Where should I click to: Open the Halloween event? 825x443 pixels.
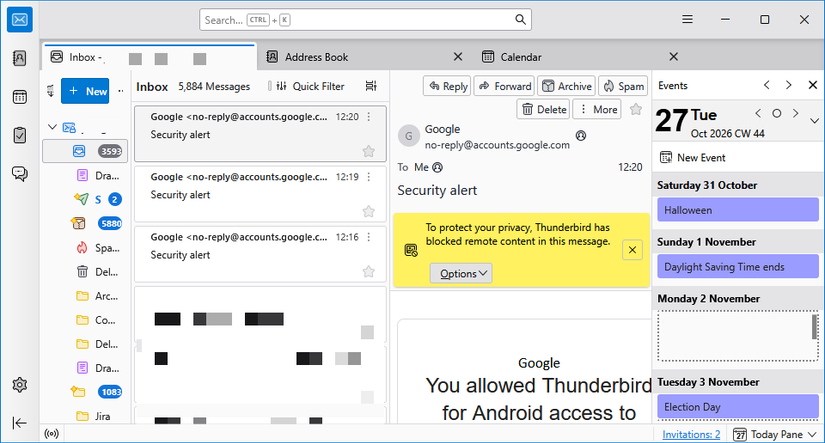(738, 210)
